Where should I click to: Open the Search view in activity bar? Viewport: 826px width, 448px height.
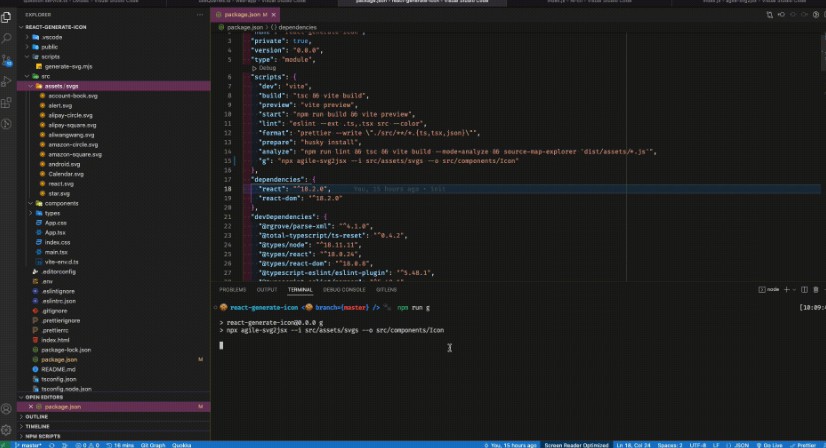coord(6,38)
